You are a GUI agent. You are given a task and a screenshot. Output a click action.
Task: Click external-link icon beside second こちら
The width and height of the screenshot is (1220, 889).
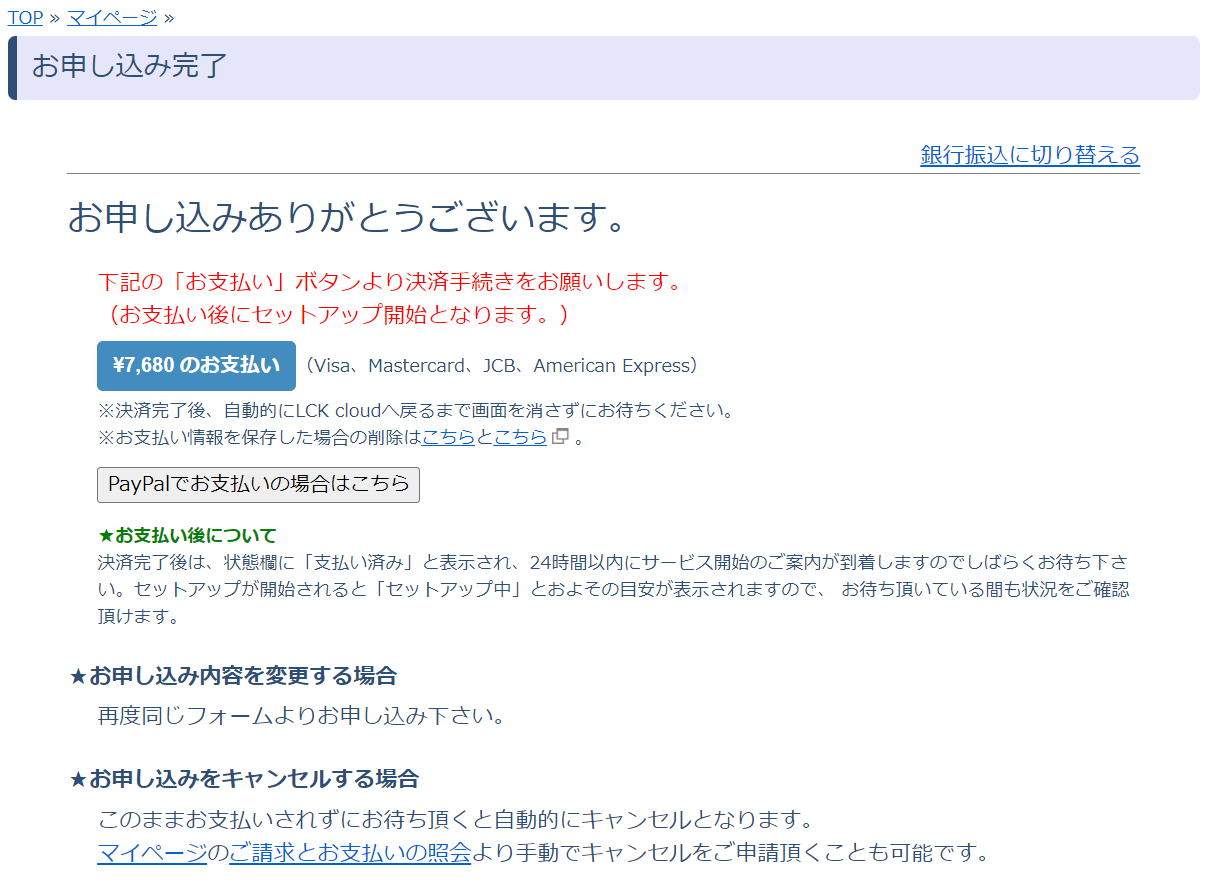pos(560,437)
